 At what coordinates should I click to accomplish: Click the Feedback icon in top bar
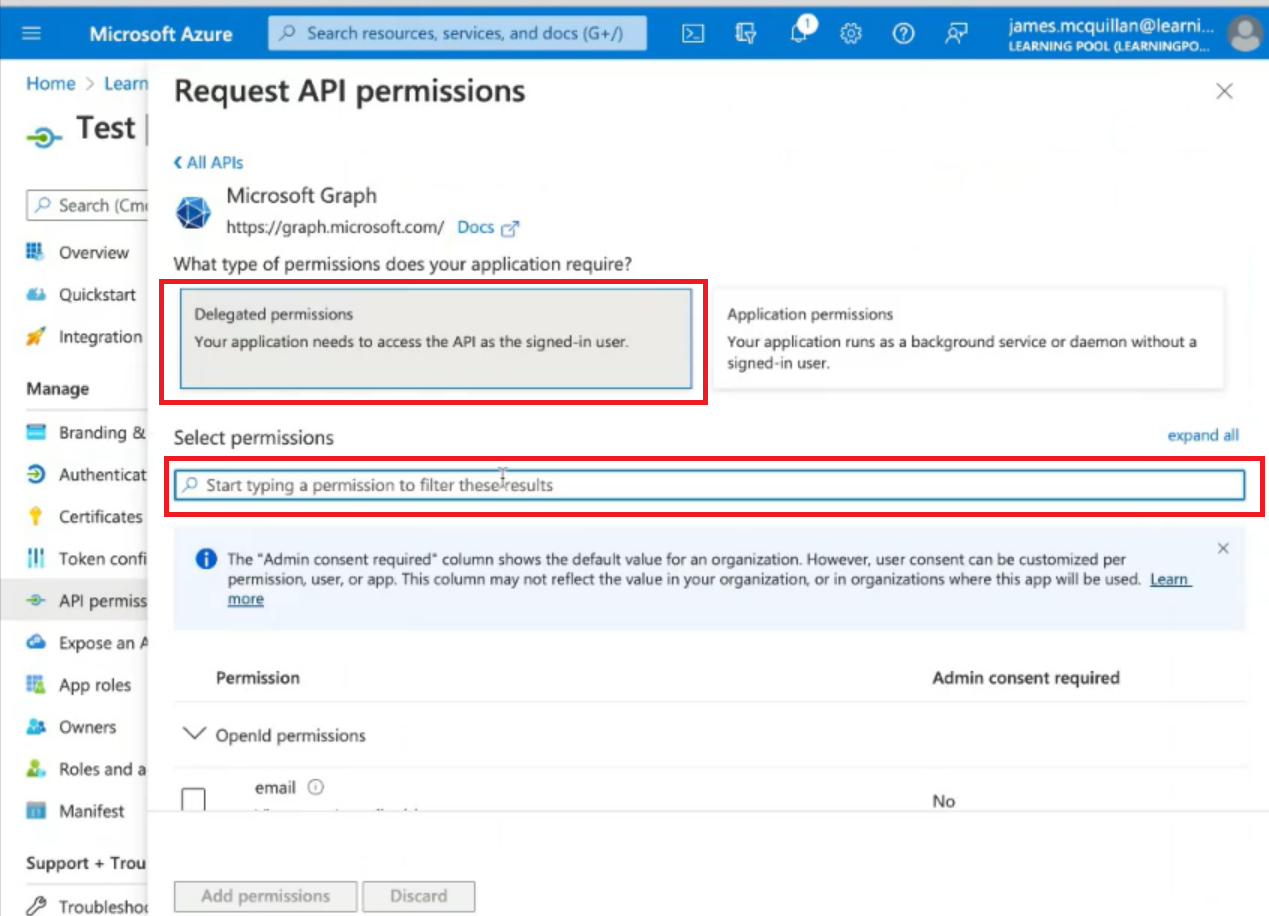point(956,33)
